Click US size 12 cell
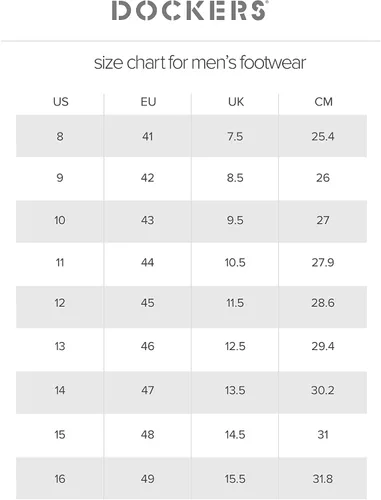The width and height of the screenshot is (381, 500). (x=60, y=303)
